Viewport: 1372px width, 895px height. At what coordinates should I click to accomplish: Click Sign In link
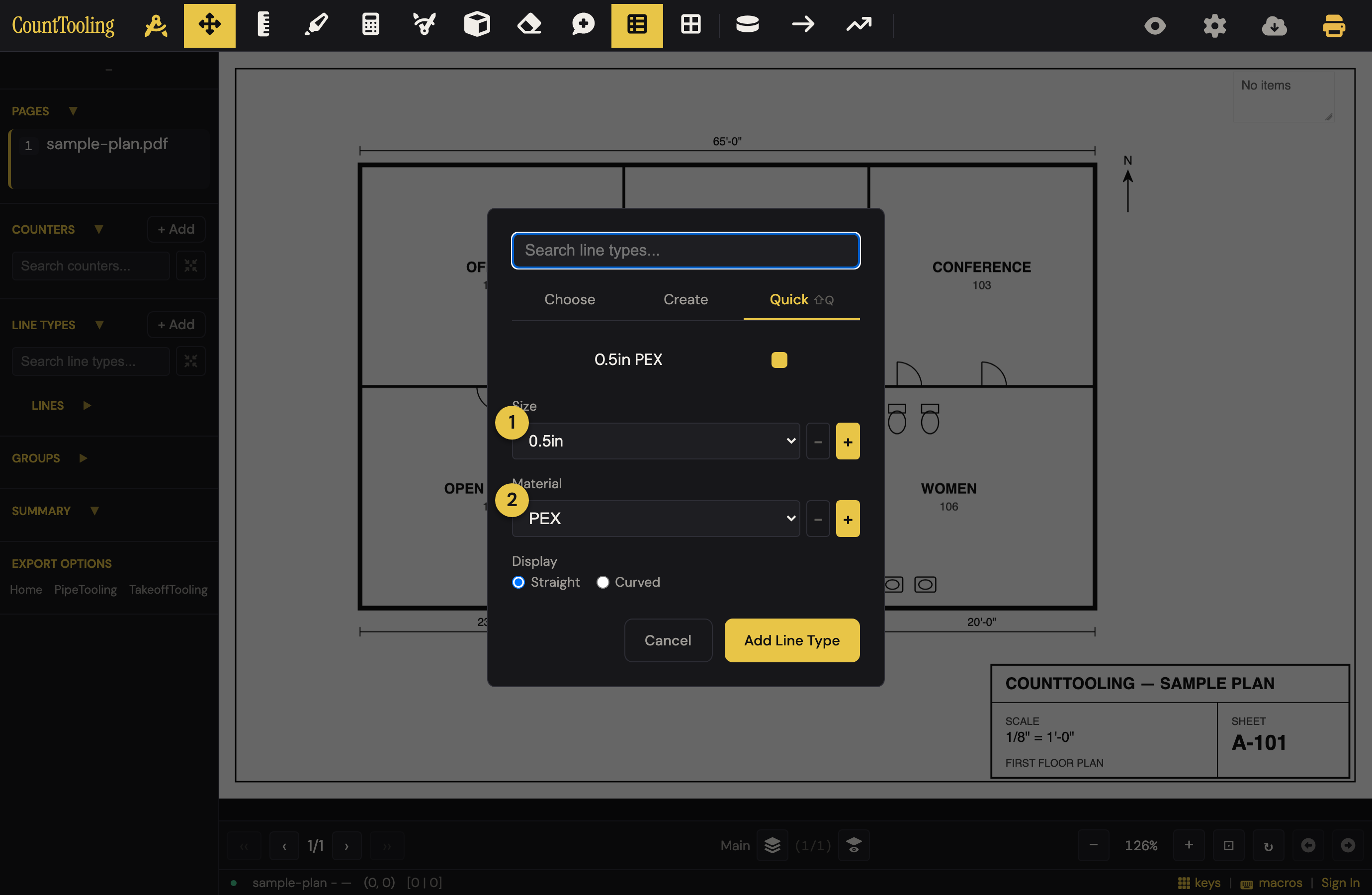(1340, 883)
